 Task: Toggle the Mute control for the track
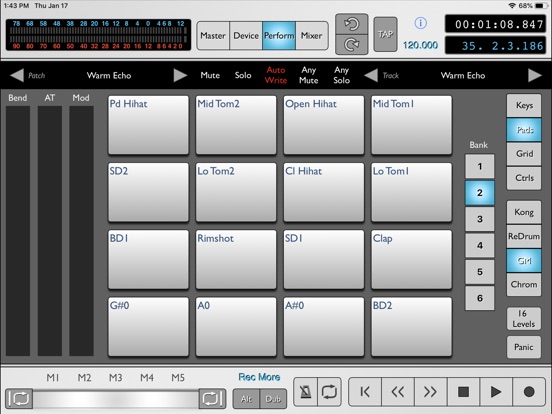point(210,75)
